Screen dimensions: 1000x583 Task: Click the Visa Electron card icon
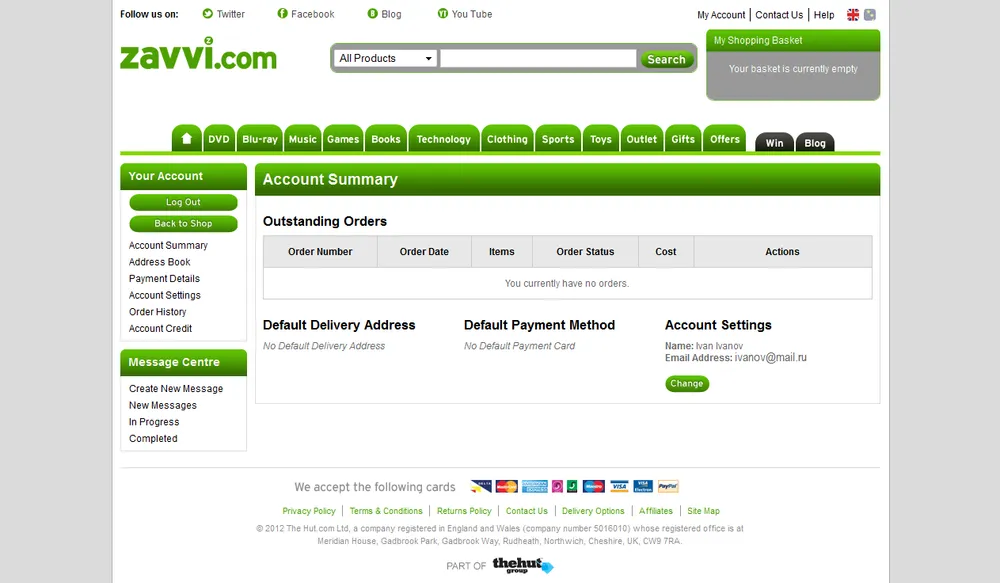(x=643, y=487)
